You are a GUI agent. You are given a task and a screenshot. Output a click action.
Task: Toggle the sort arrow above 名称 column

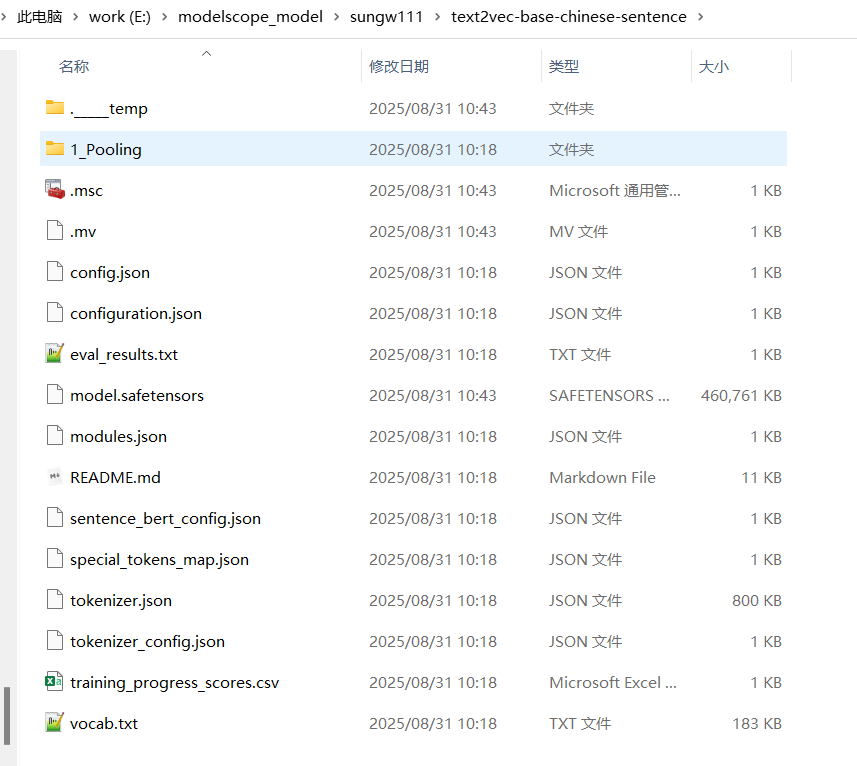(x=207, y=54)
